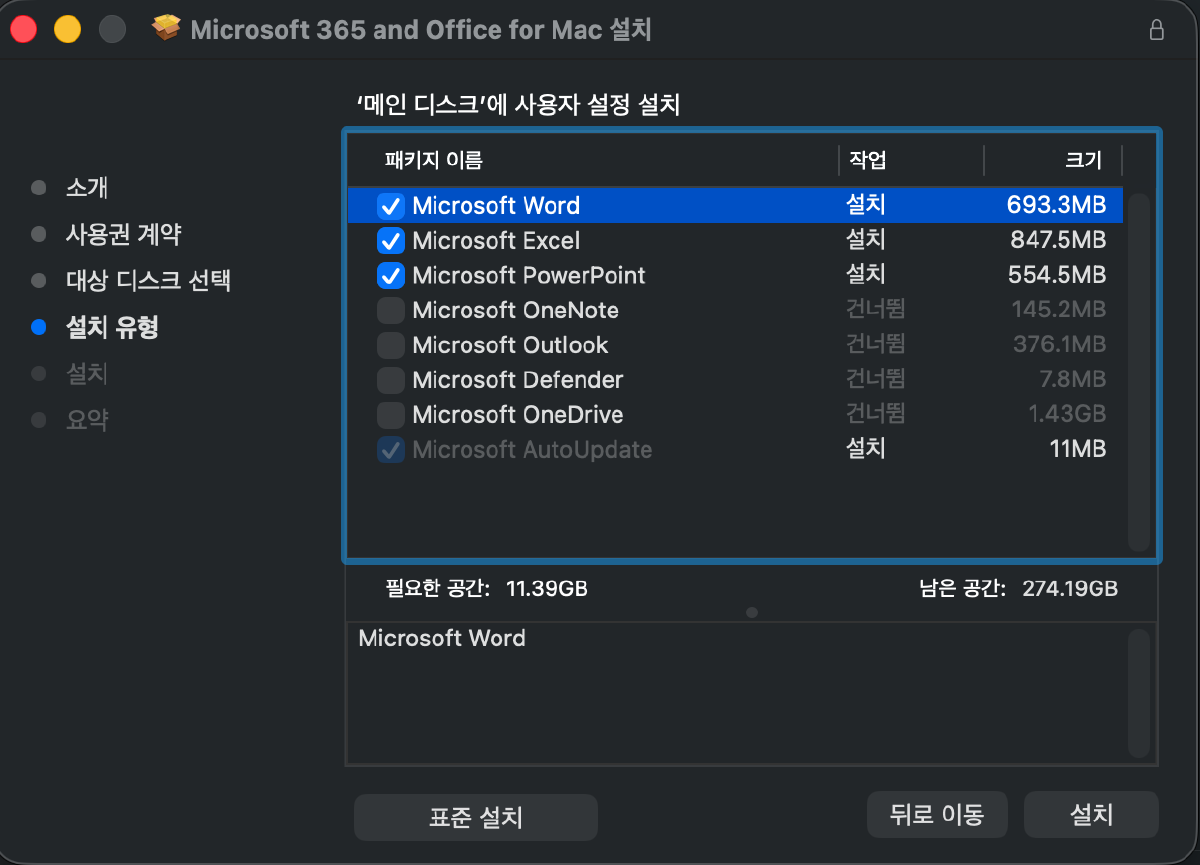Select the 설치 유형 step
This screenshot has width=1200, height=865.
[112, 327]
